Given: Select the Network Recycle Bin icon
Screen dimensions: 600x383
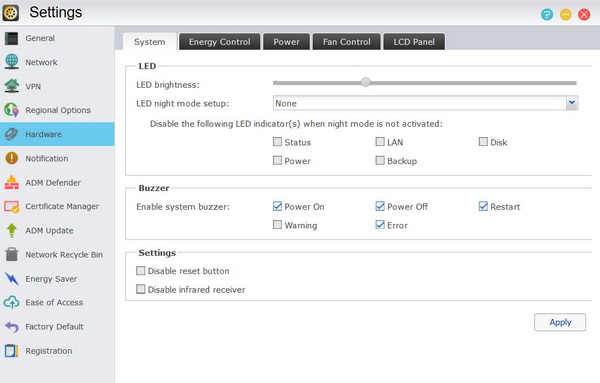Looking at the screenshot, I should coord(11,254).
